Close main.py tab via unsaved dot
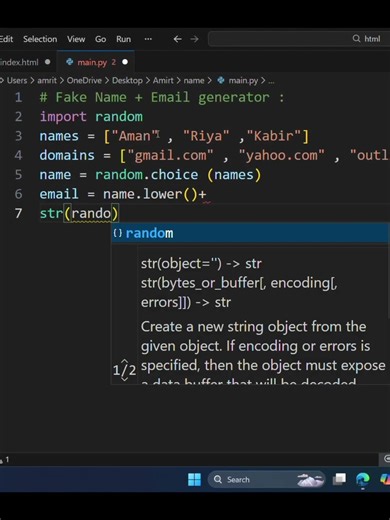 click(x=125, y=62)
